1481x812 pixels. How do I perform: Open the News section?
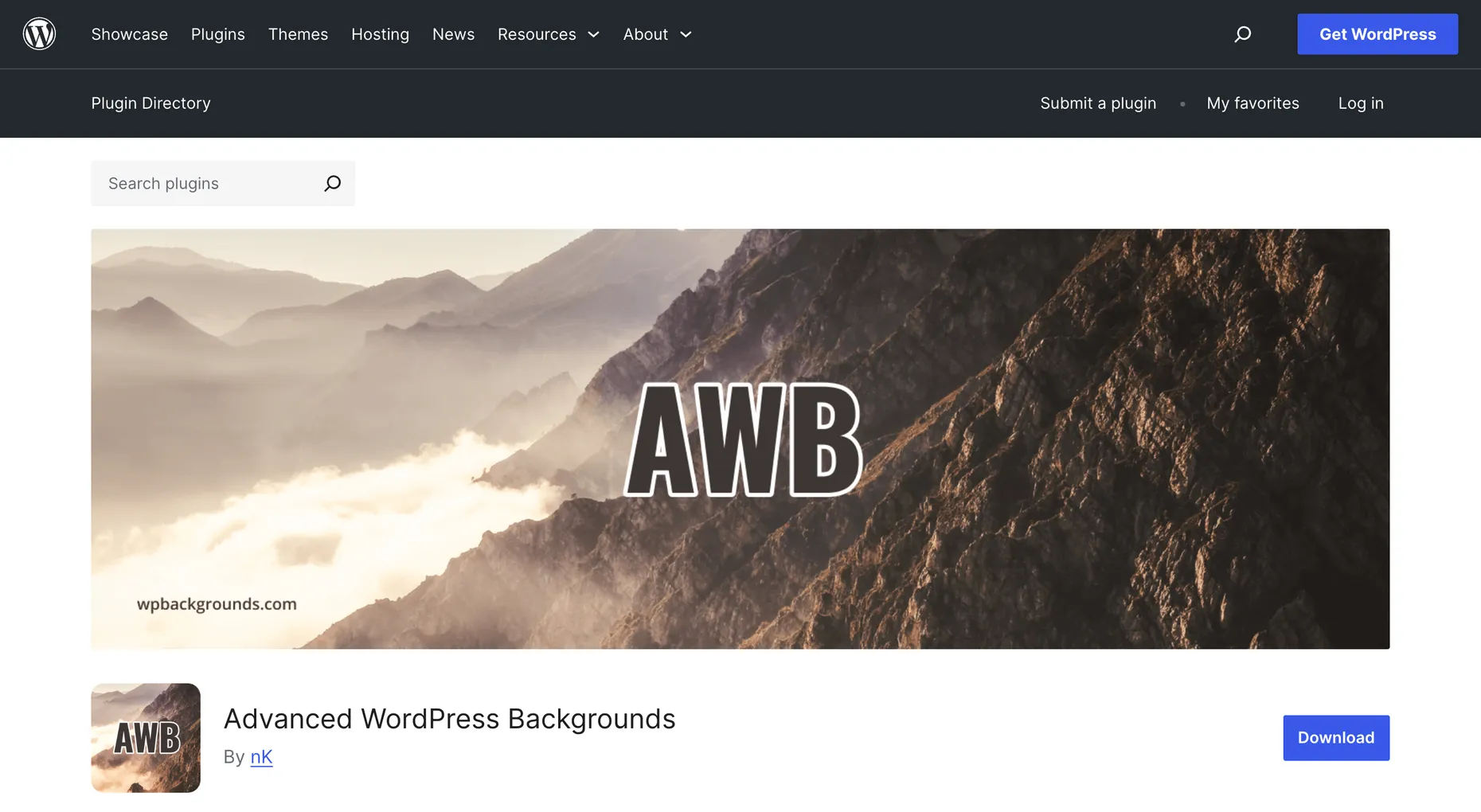(x=453, y=34)
